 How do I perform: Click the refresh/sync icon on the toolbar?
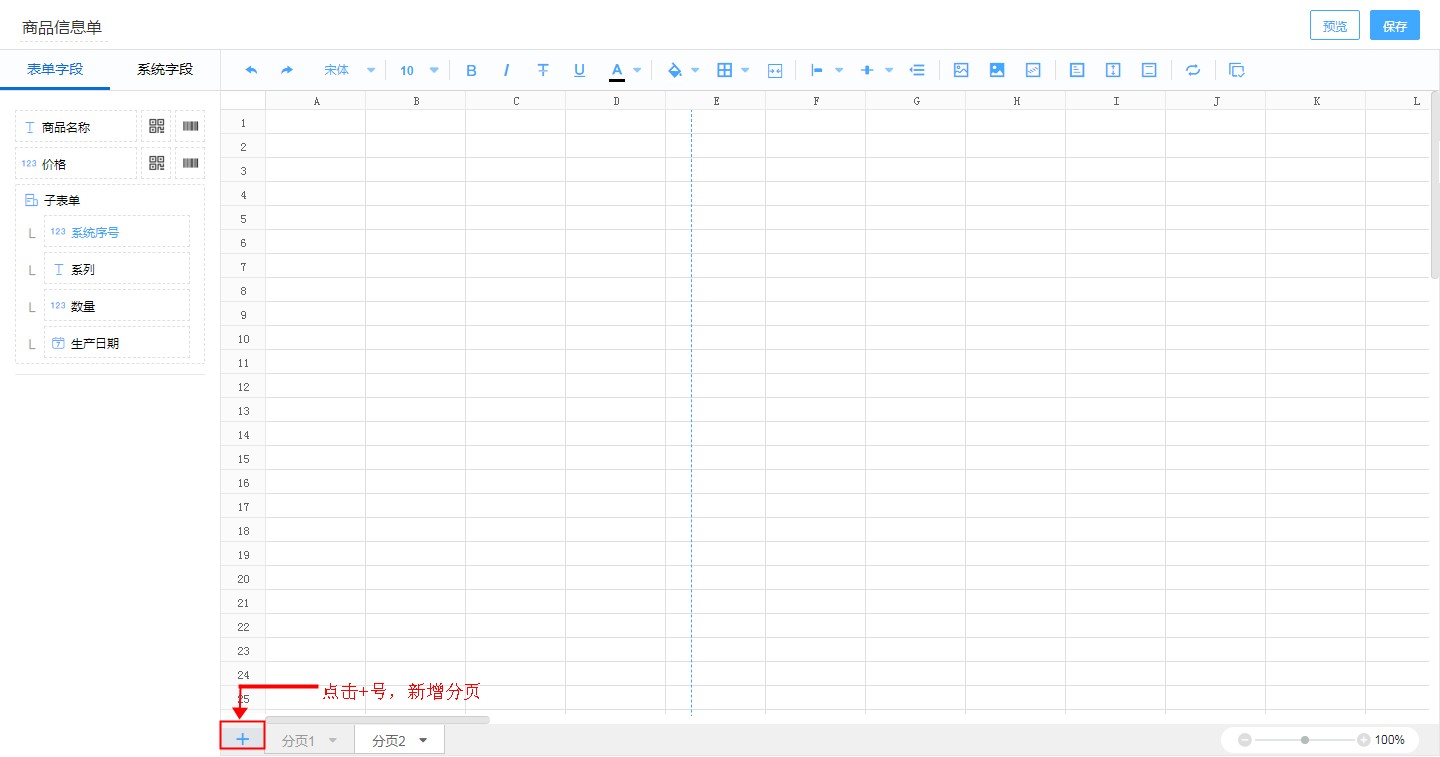click(1192, 70)
